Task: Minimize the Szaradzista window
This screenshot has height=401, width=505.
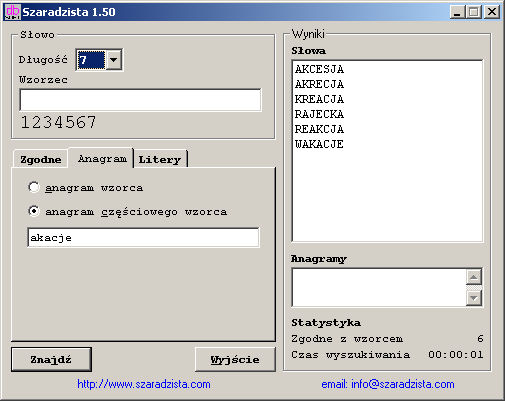Action: coord(457,12)
